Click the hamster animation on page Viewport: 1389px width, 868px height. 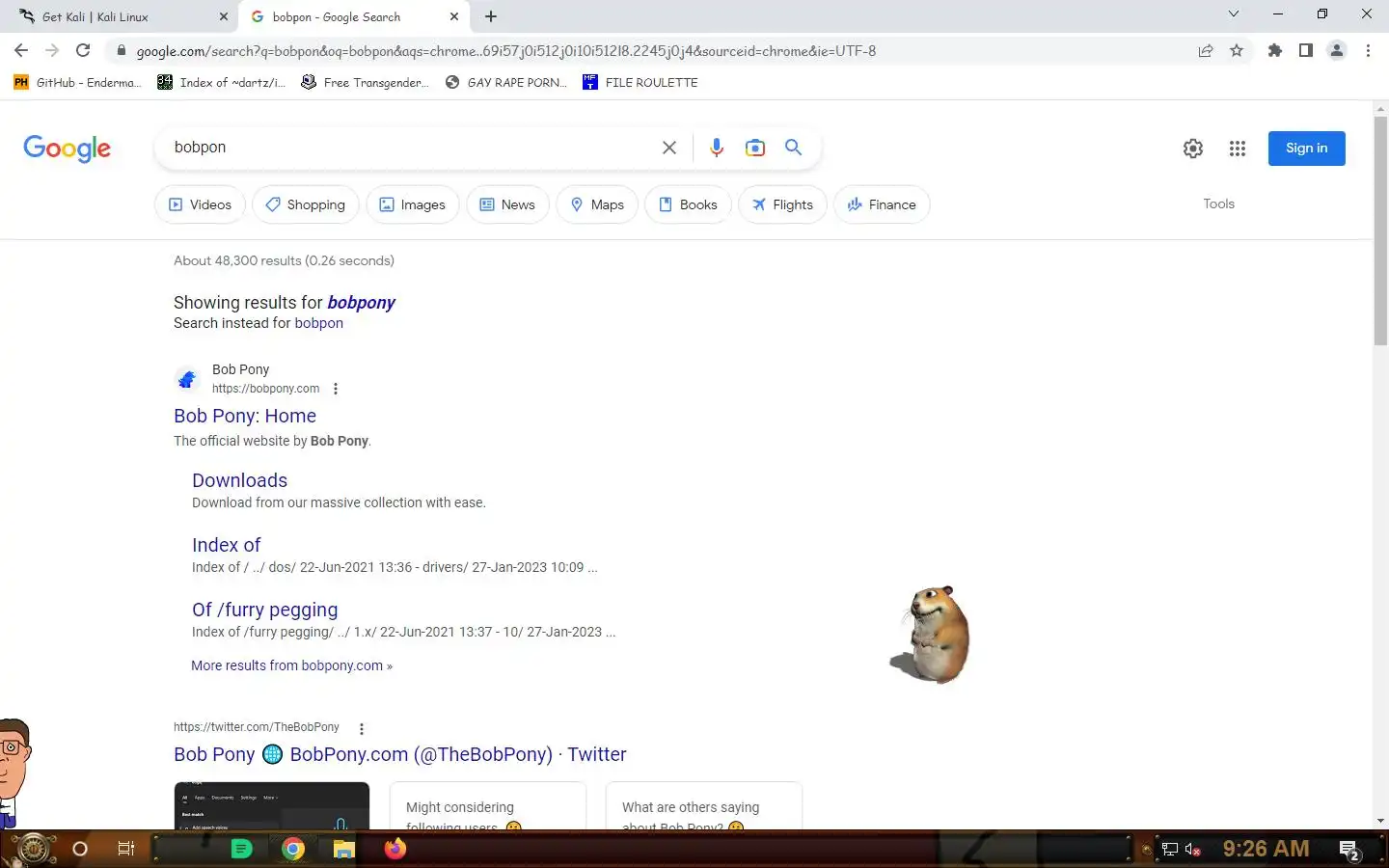click(930, 634)
